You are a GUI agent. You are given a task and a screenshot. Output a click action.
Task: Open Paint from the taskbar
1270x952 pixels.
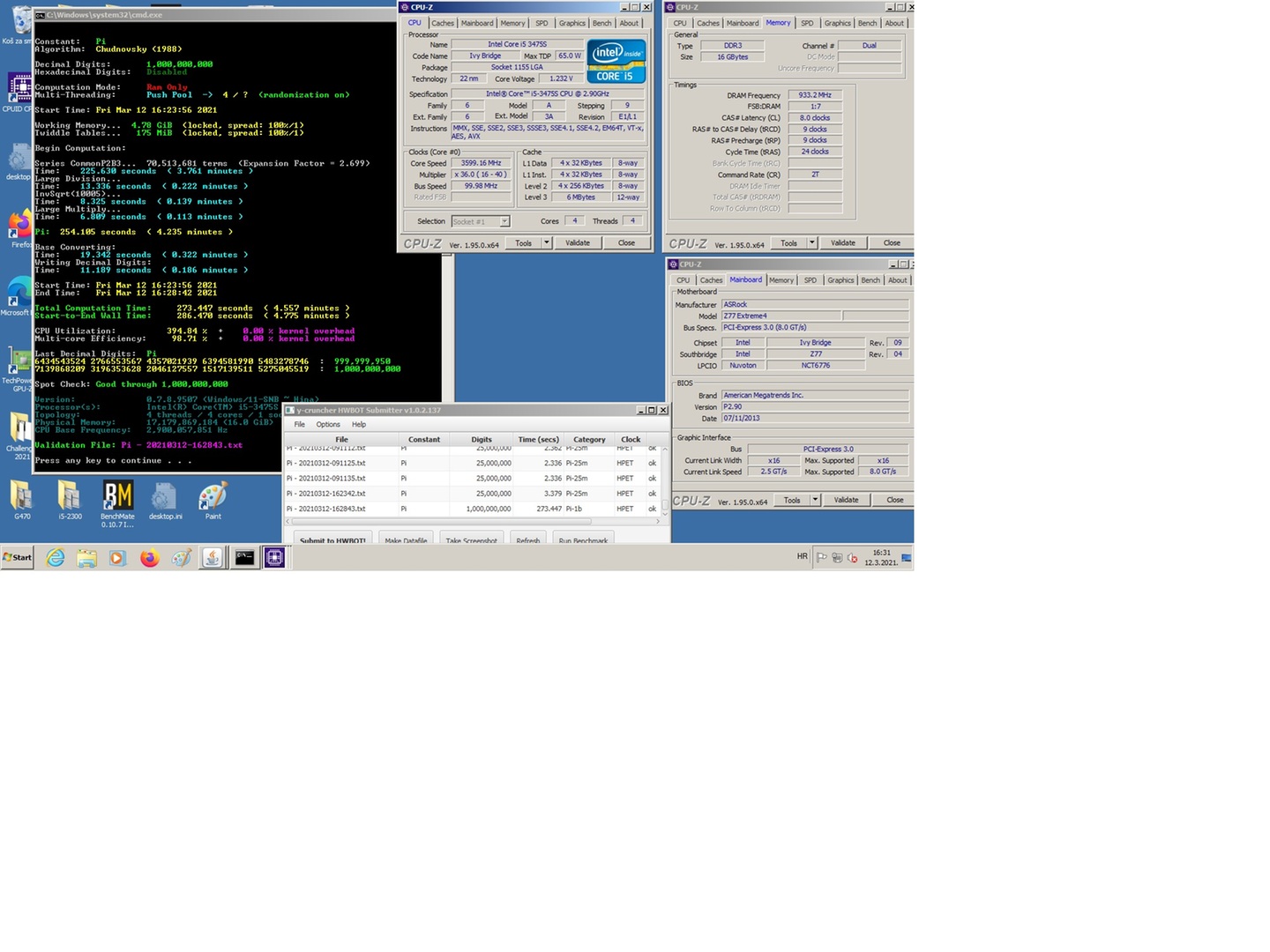pos(181,557)
